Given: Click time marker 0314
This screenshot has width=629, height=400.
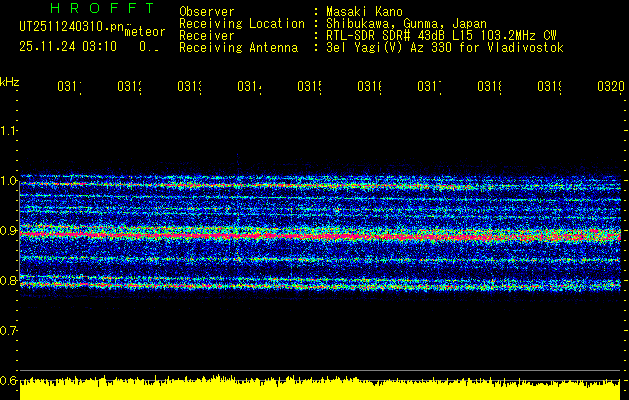Looking at the screenshot, I should tap(250, 86).
